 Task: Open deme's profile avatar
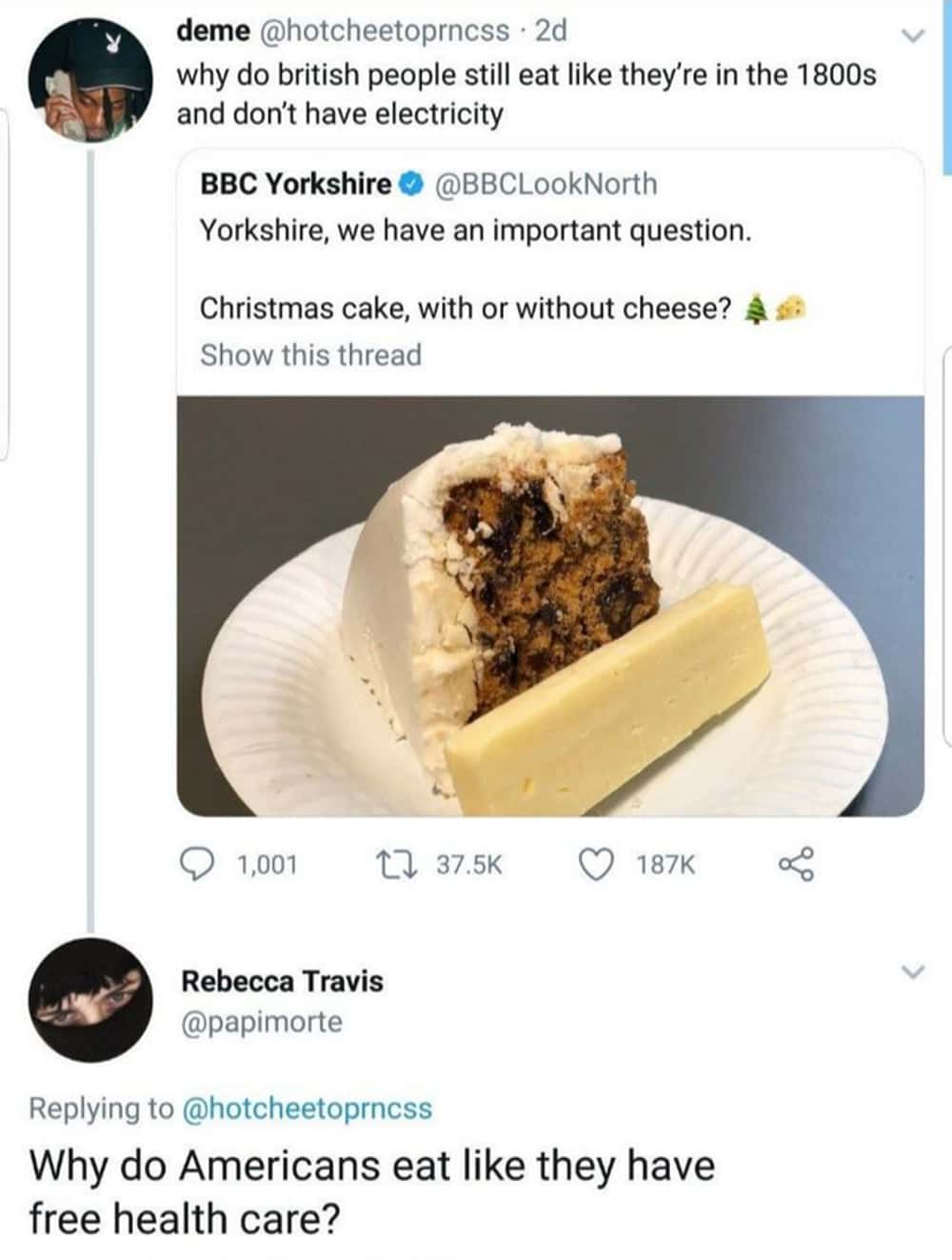(x=90, y=84)
